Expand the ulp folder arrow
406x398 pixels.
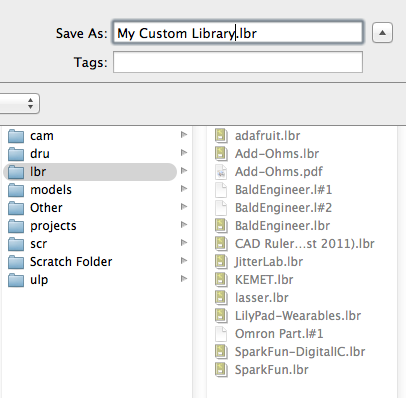pos(184,279)
